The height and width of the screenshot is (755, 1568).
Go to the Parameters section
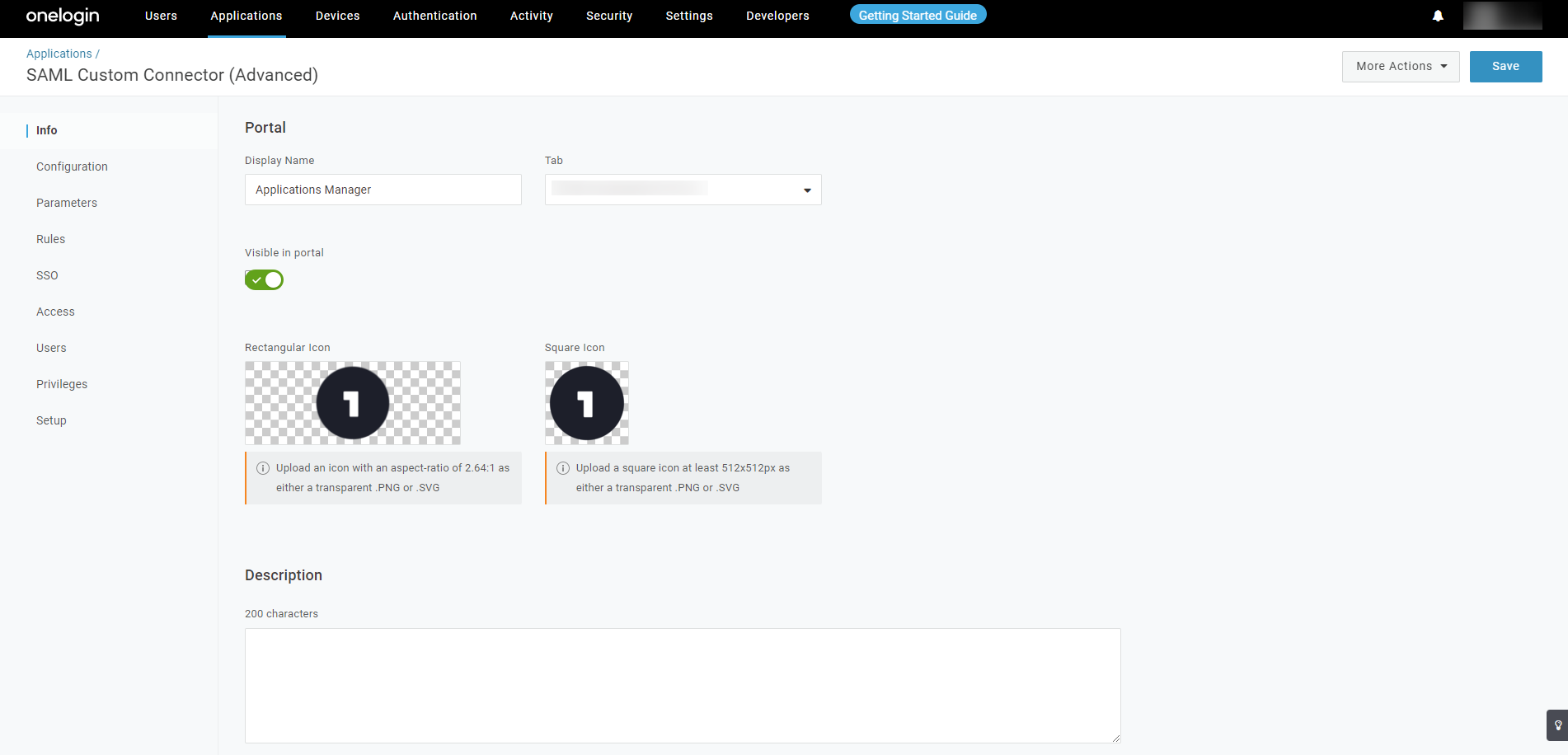tap(67, 203)
